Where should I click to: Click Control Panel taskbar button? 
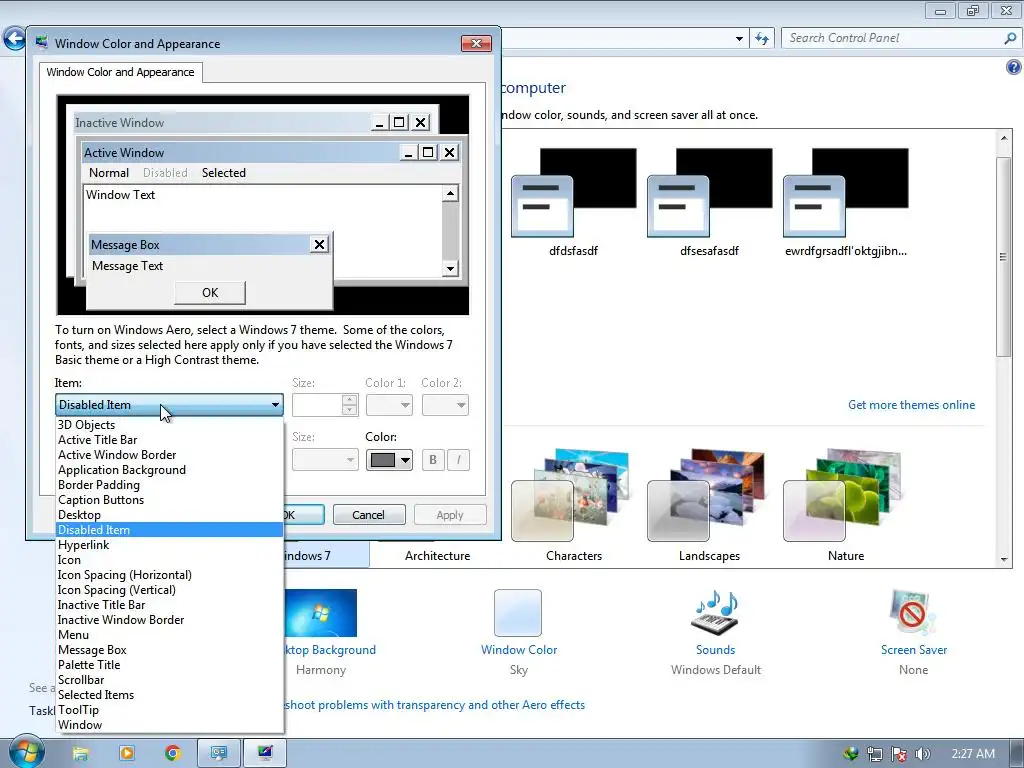pyautogui.click(x=219, y=754)
